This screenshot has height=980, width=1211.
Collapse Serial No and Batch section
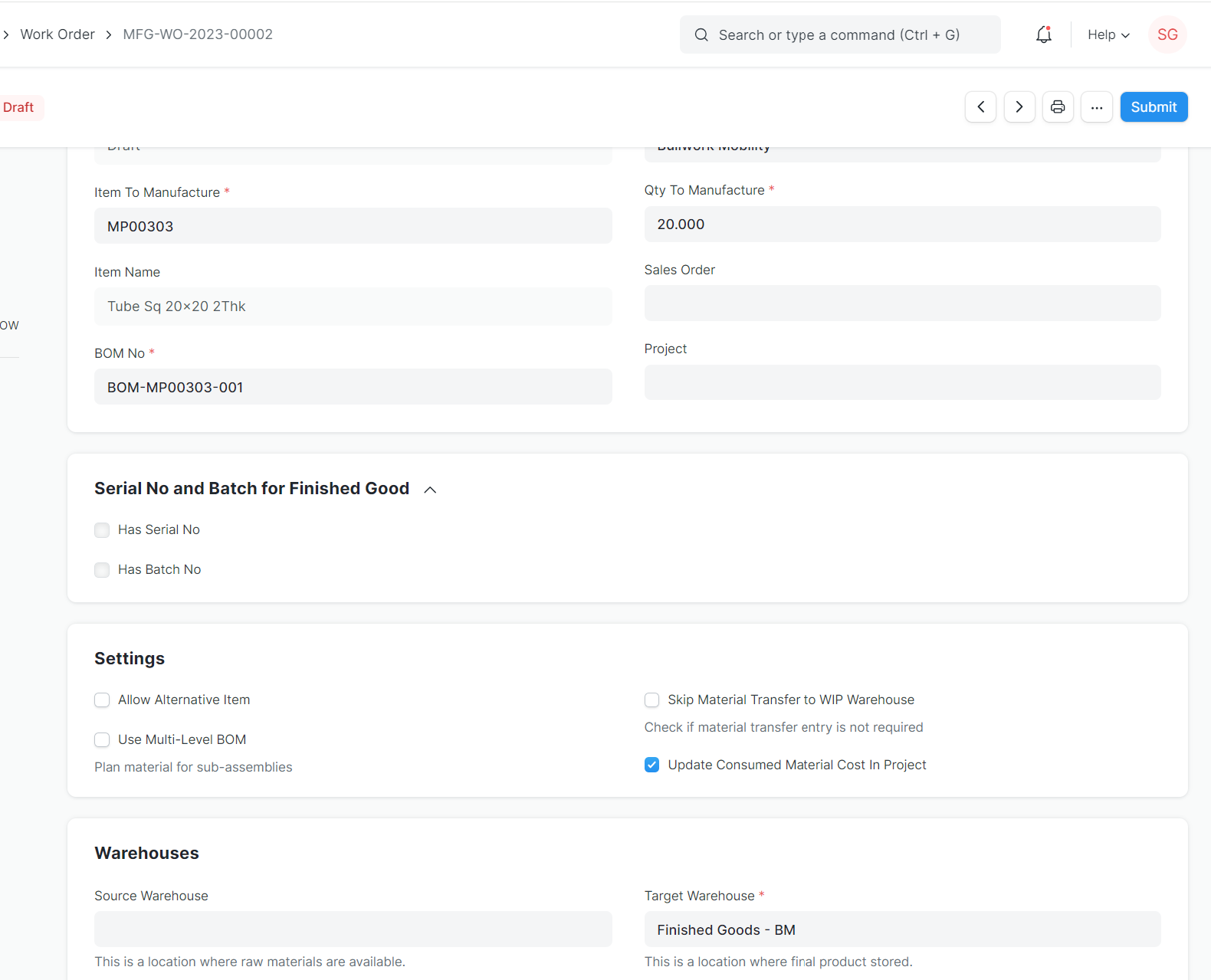click(430, 490)
